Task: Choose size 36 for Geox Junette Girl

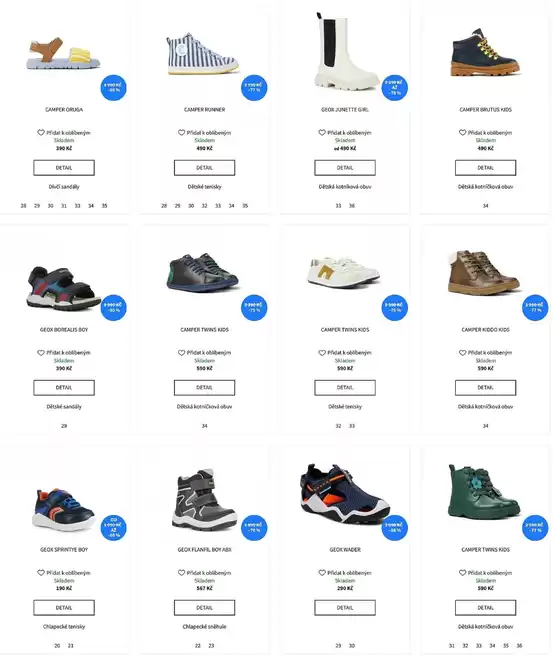Action: pos(352,206)
